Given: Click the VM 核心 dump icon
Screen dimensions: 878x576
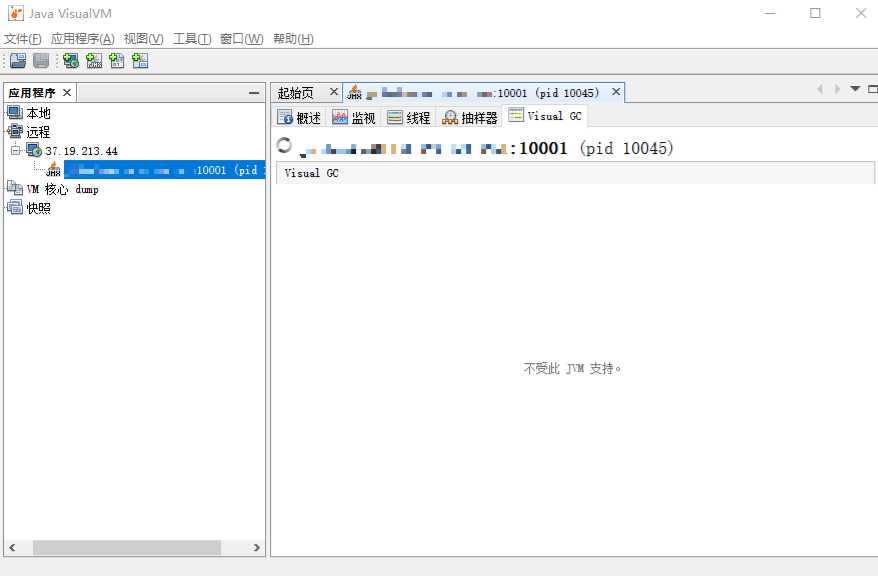Looking at the screenshot, I should (15, 189).
